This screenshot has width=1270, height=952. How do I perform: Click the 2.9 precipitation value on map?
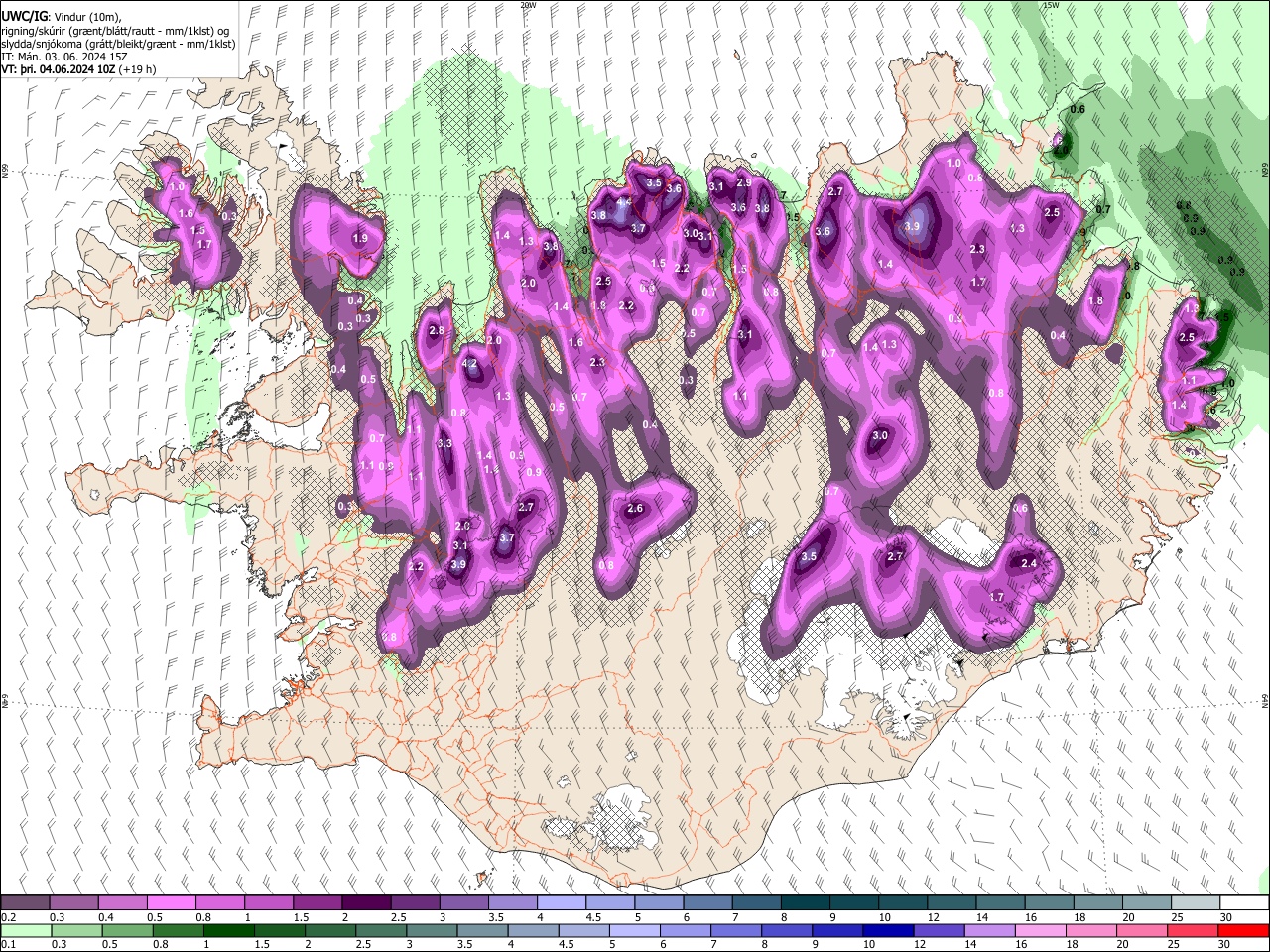tap(743, 182)
